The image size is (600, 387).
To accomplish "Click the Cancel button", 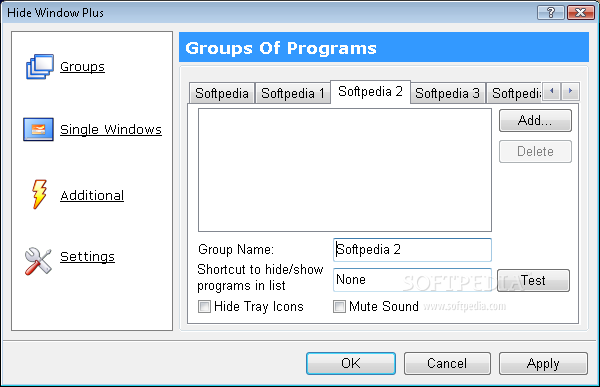I will click(447, 363).
